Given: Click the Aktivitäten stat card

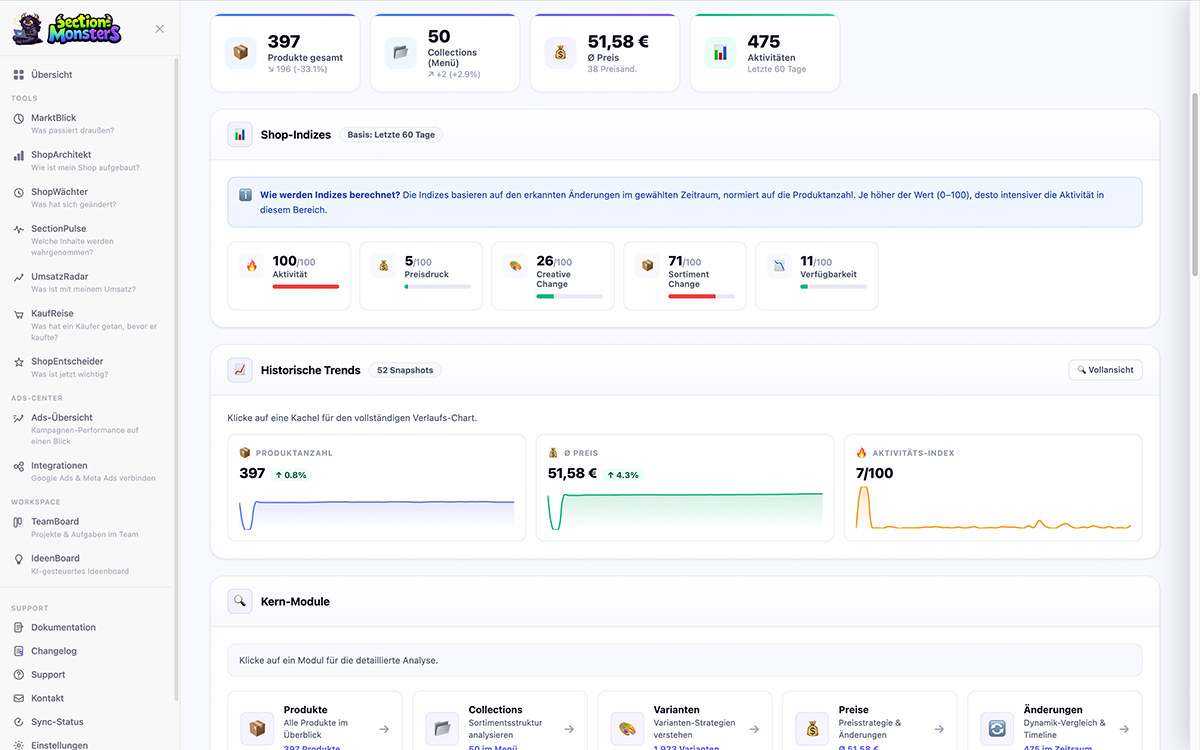Looking at the screenshot, I should pos(765,53).
